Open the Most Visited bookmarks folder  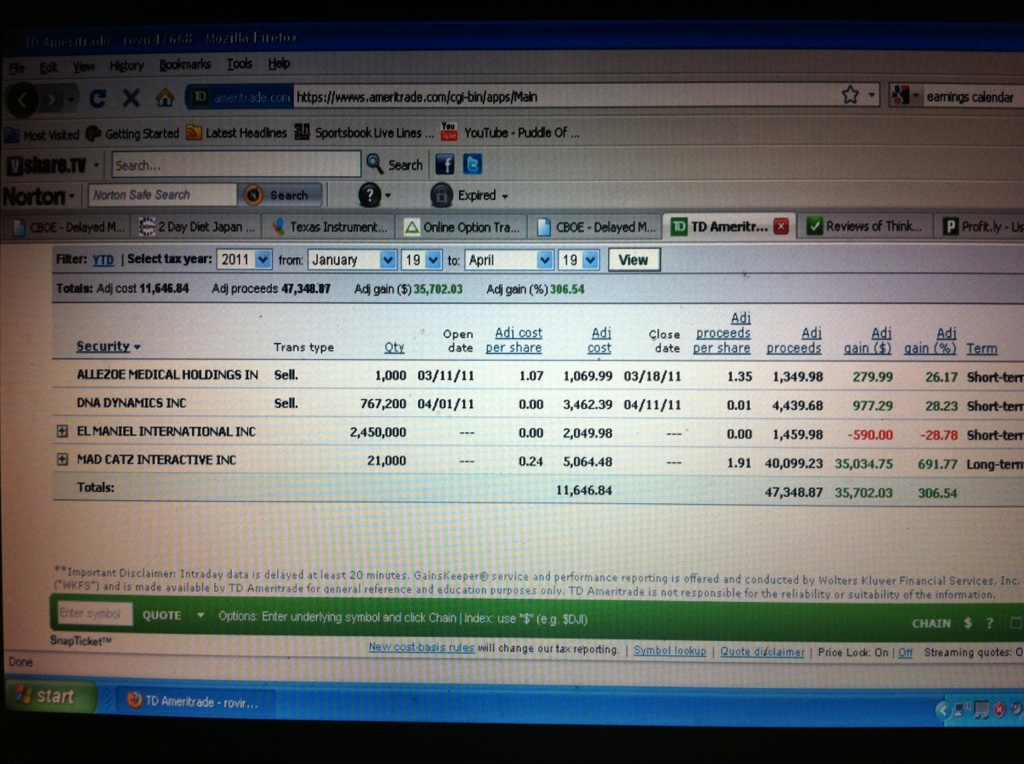[42, 135]
